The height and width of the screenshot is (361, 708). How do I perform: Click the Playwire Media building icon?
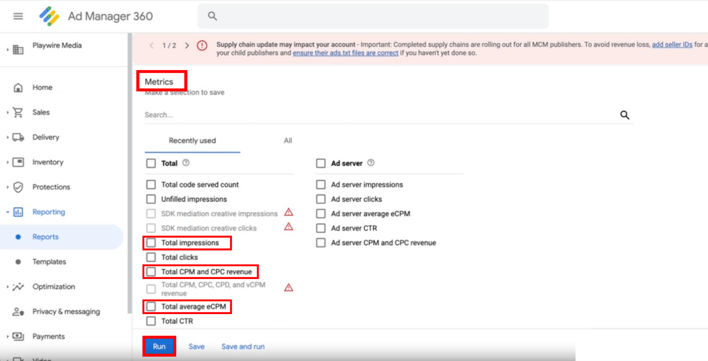[x=18, y=50]
